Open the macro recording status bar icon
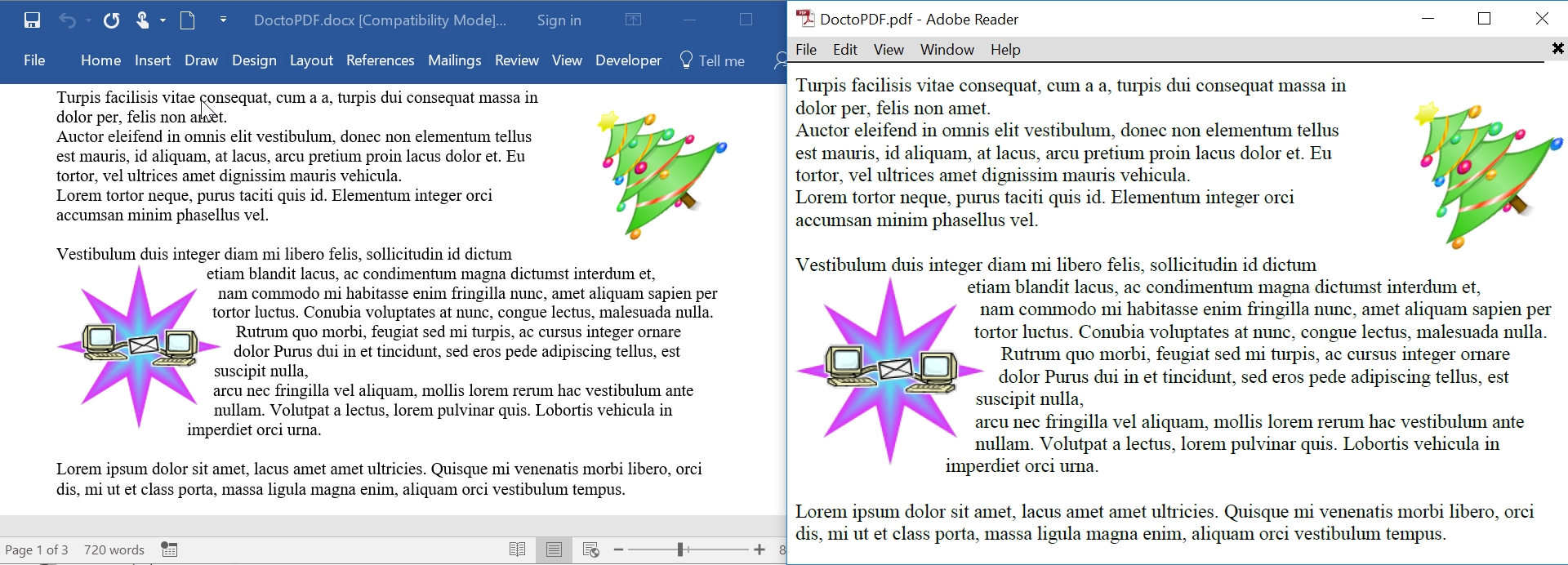The height and width of the screenshot is (565, 1568). click(170, 549)
